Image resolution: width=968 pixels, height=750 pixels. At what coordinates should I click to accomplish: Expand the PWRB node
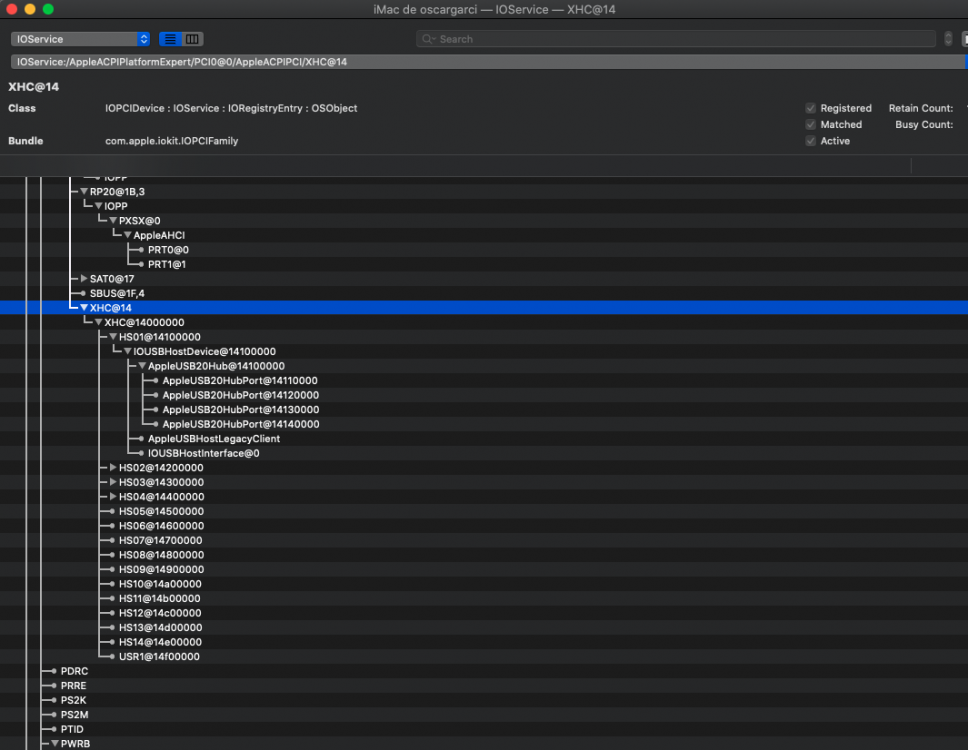click(x=55, y=743)
